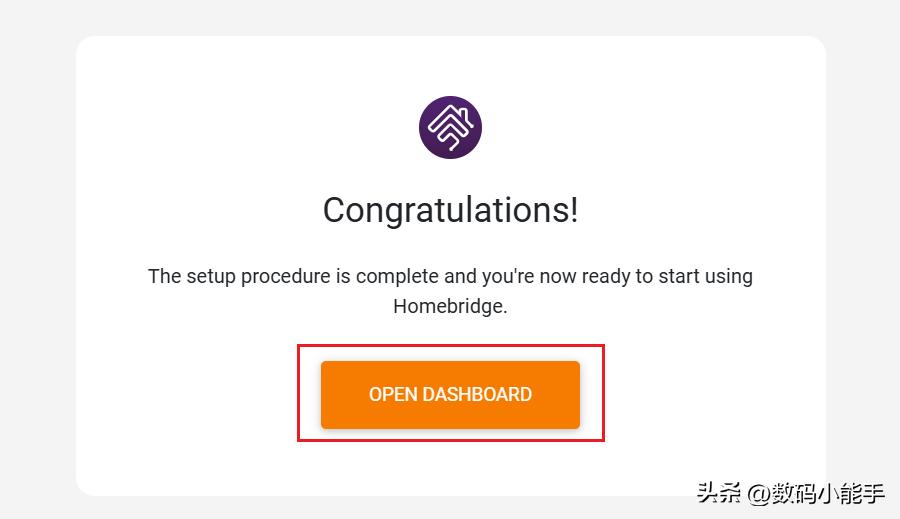Viewport: 900px width, 519px height.
Task: Click the letter C starting Congratulations
Action: [333, 210]
